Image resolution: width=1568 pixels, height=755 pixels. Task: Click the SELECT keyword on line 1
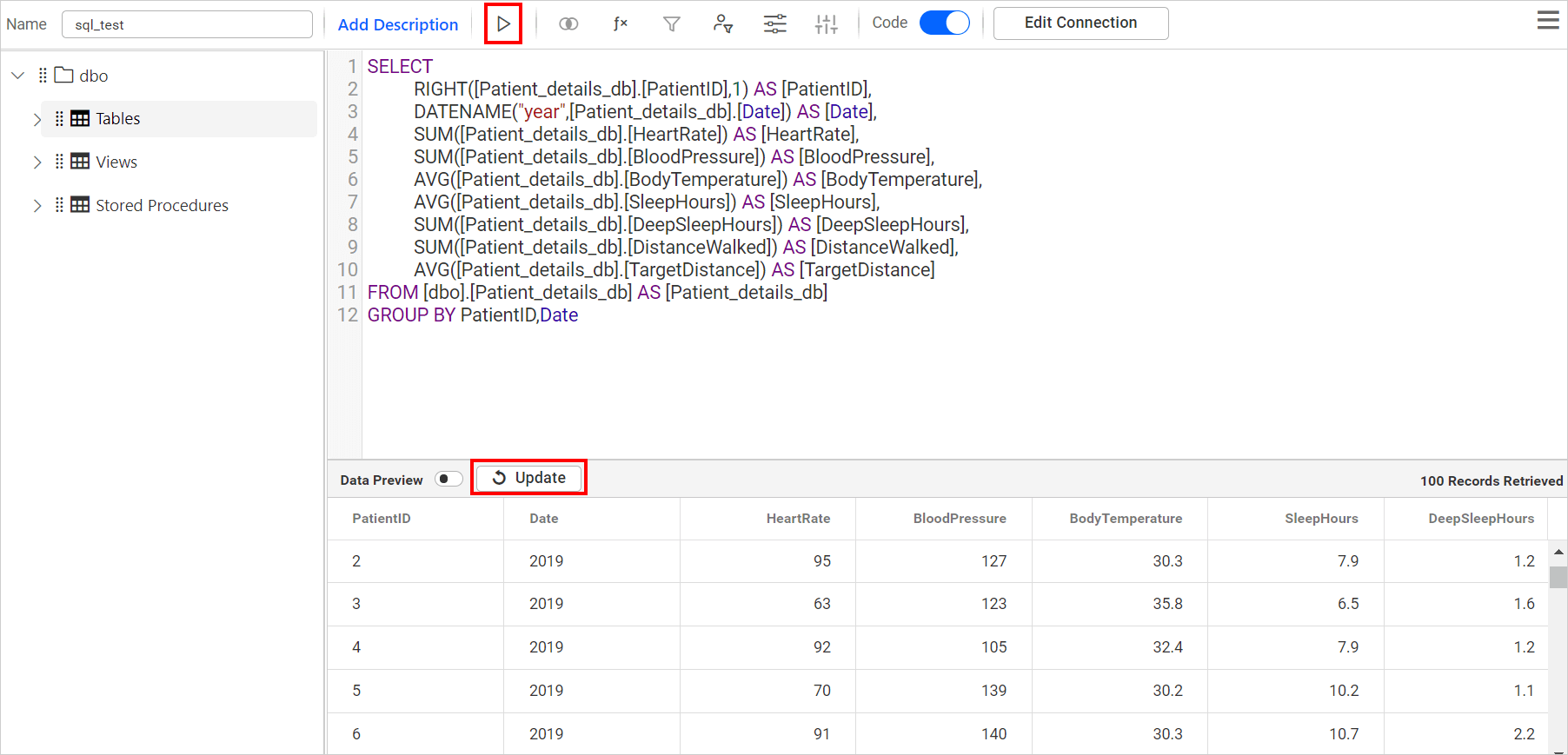[x=400, y=66]
